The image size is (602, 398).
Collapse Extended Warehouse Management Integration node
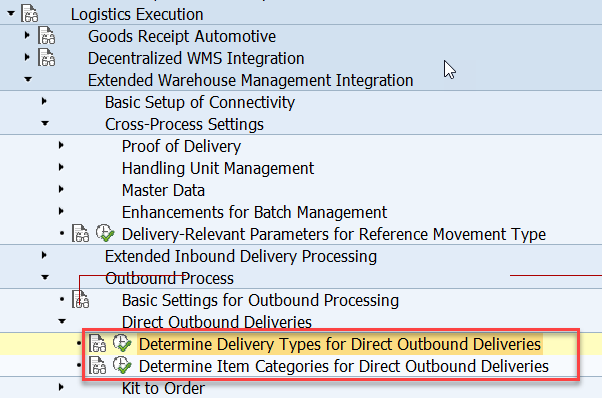[28, 79]
